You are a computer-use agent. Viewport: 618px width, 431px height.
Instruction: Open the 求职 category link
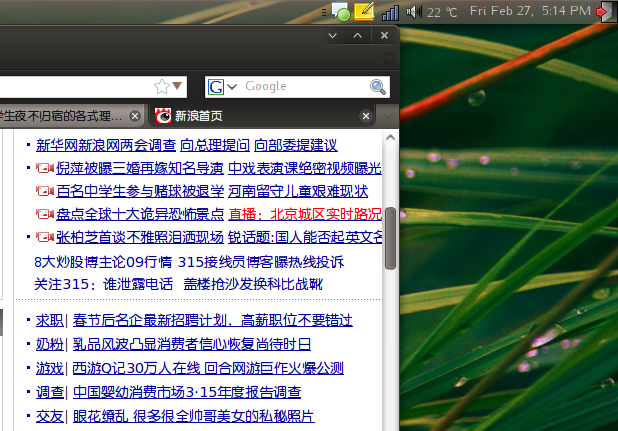[50, 320]
